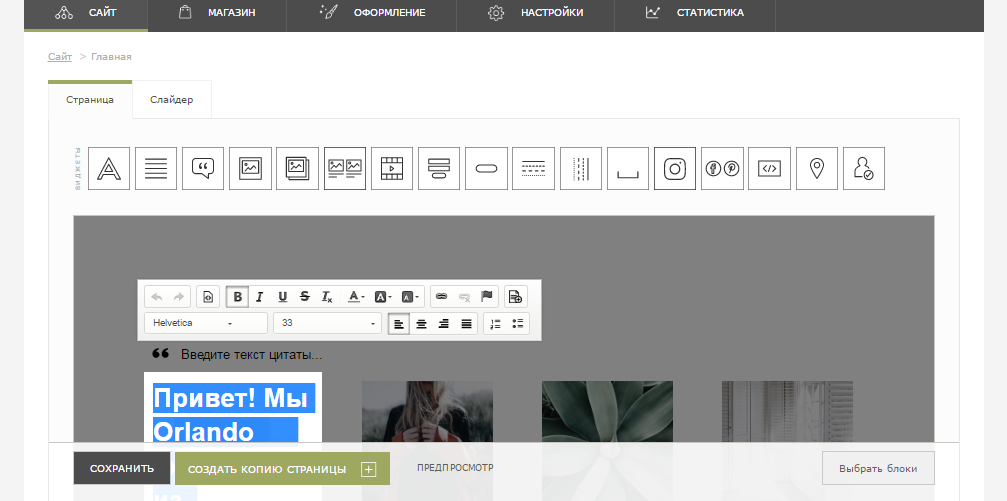Center align the text
The width and height of the screenshot is (1007, 501).
421,324
